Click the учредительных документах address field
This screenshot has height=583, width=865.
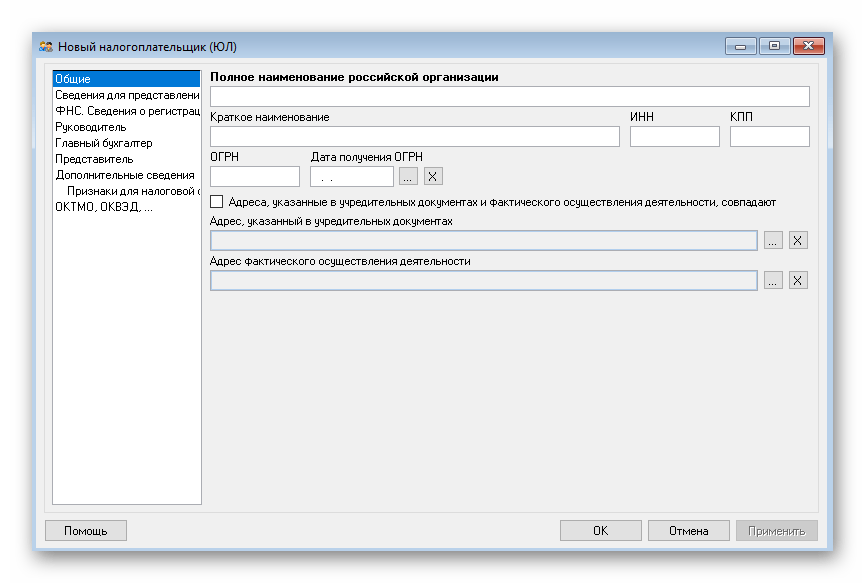pyautogui.click(x=484, y=240)
